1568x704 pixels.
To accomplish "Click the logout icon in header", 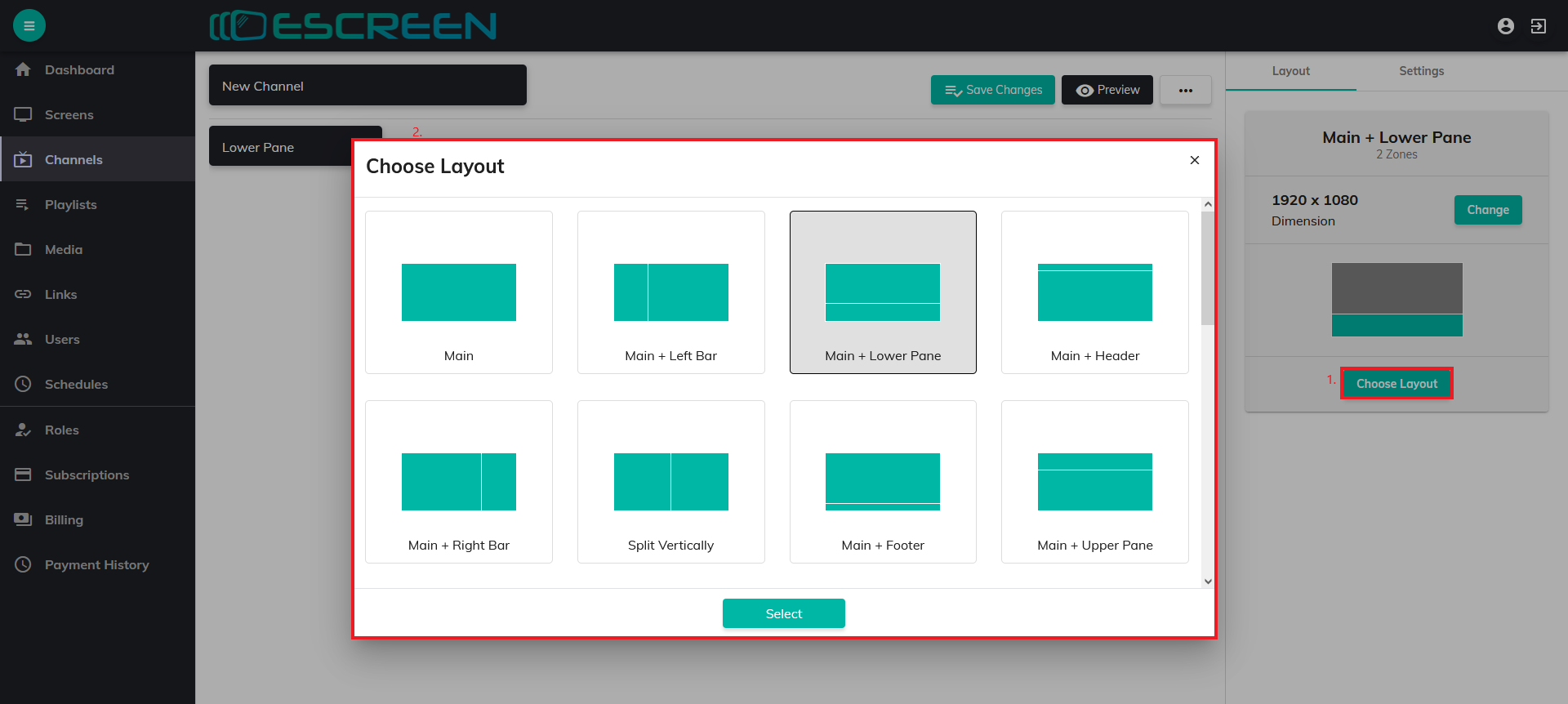I will (x=1539, y=26).
